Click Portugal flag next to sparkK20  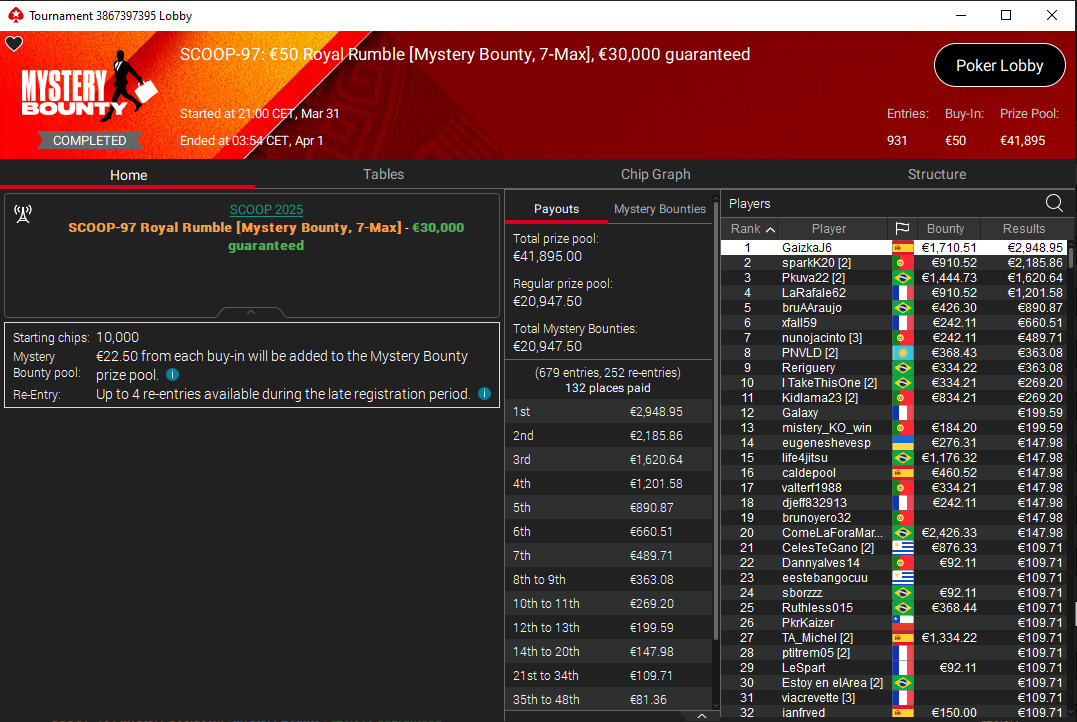click(902, 262)
